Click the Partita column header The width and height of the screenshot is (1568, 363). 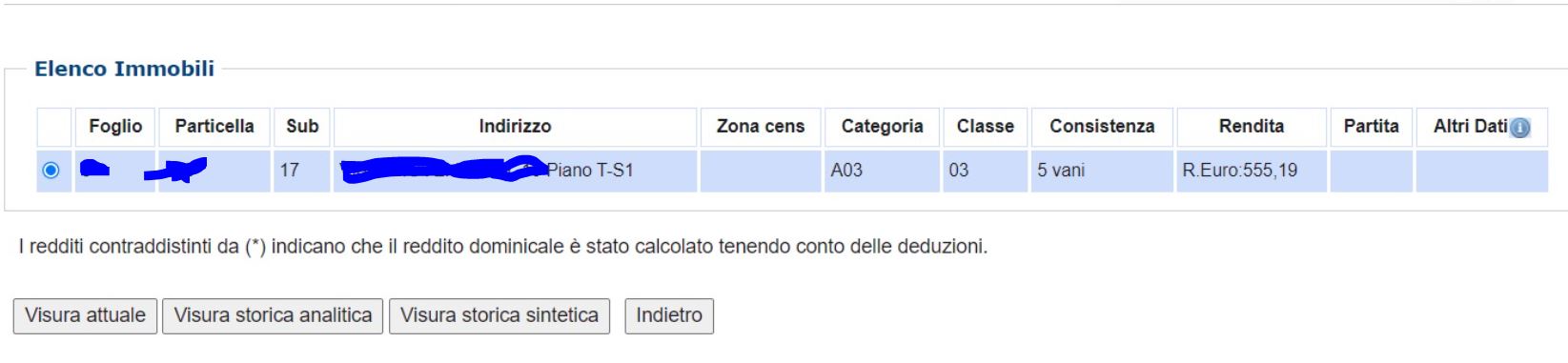1371,127
